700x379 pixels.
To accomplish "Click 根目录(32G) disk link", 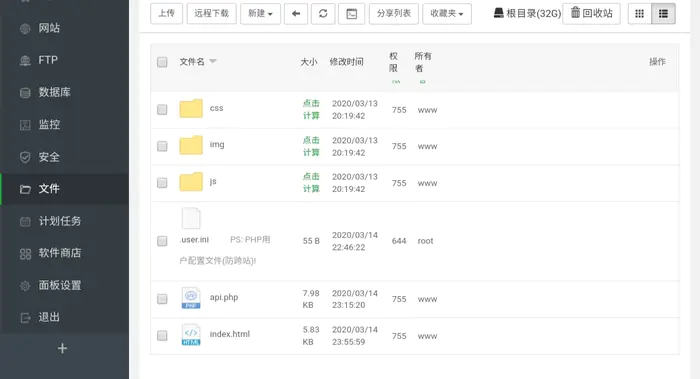I will pos(527,13).
